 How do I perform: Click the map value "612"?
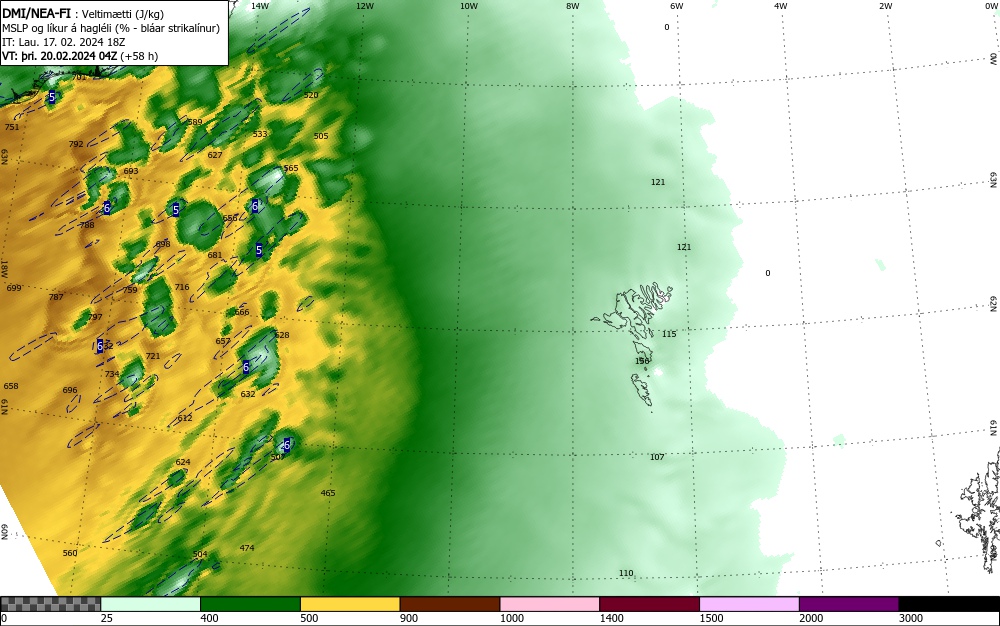point(185,418)
